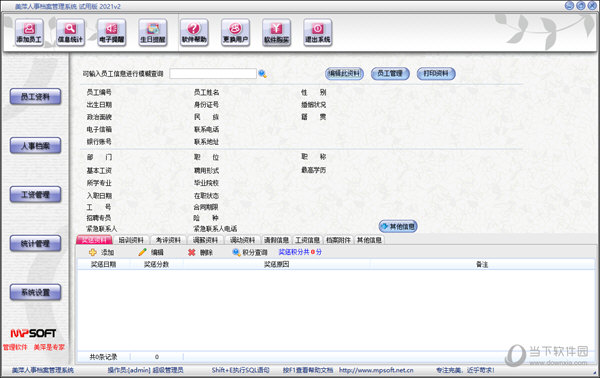Open the 信息统计 (Info Statistics) toolbar icon
Image resolution: width=600 pixels, height=378 pixels.
pos(70,33)
